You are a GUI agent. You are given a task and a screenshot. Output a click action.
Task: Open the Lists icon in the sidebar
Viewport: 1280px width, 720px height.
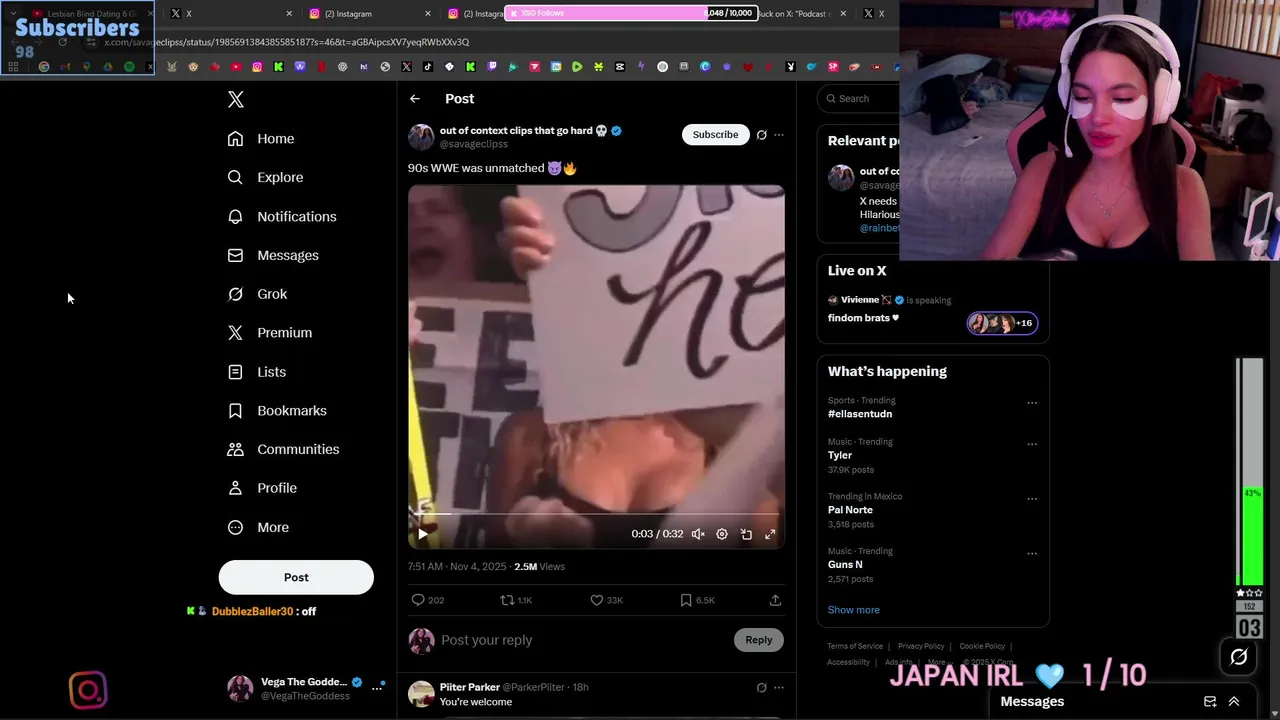235,372
